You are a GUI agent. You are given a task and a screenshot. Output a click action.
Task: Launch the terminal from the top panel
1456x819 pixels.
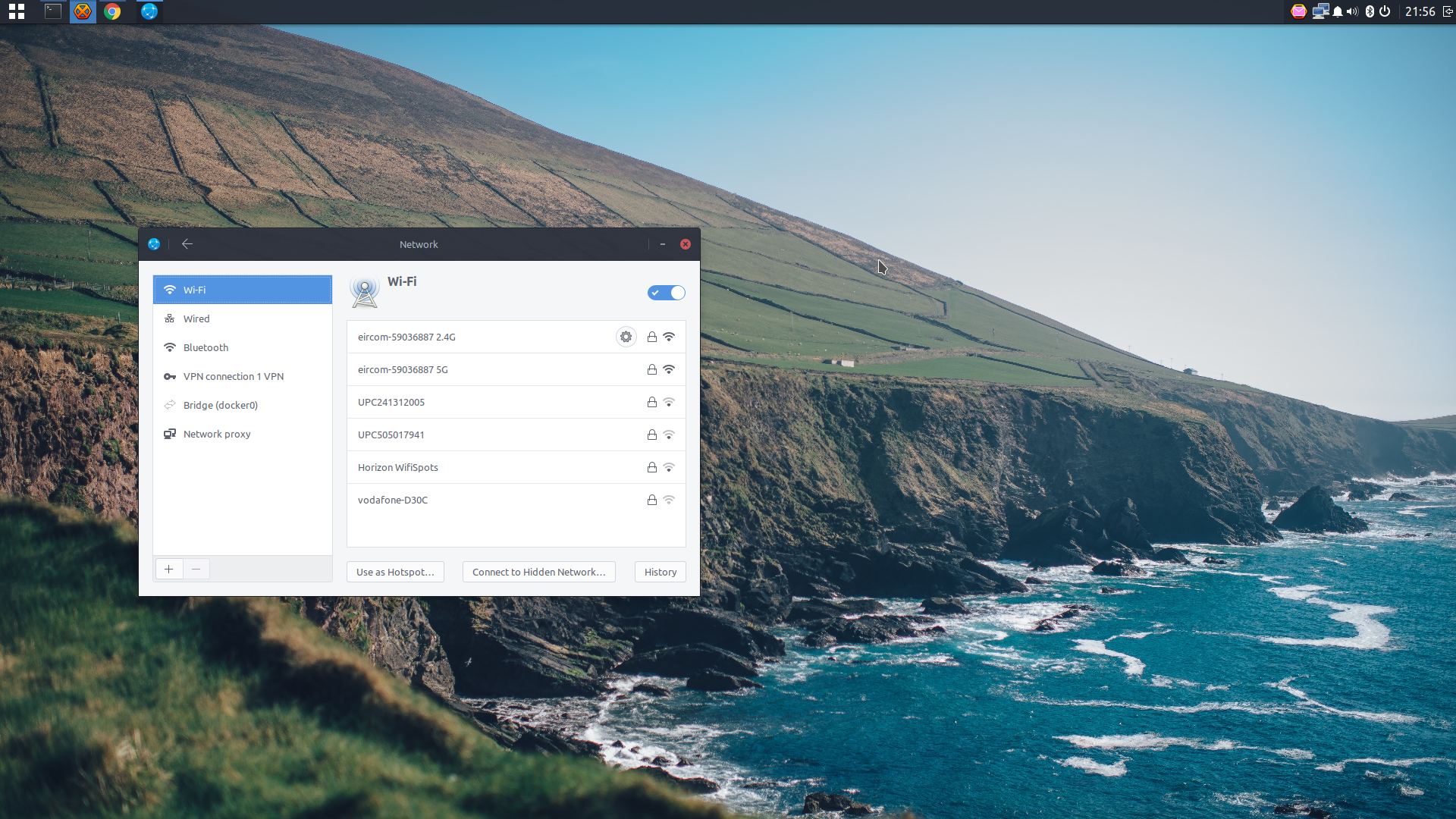click(52, 11)
